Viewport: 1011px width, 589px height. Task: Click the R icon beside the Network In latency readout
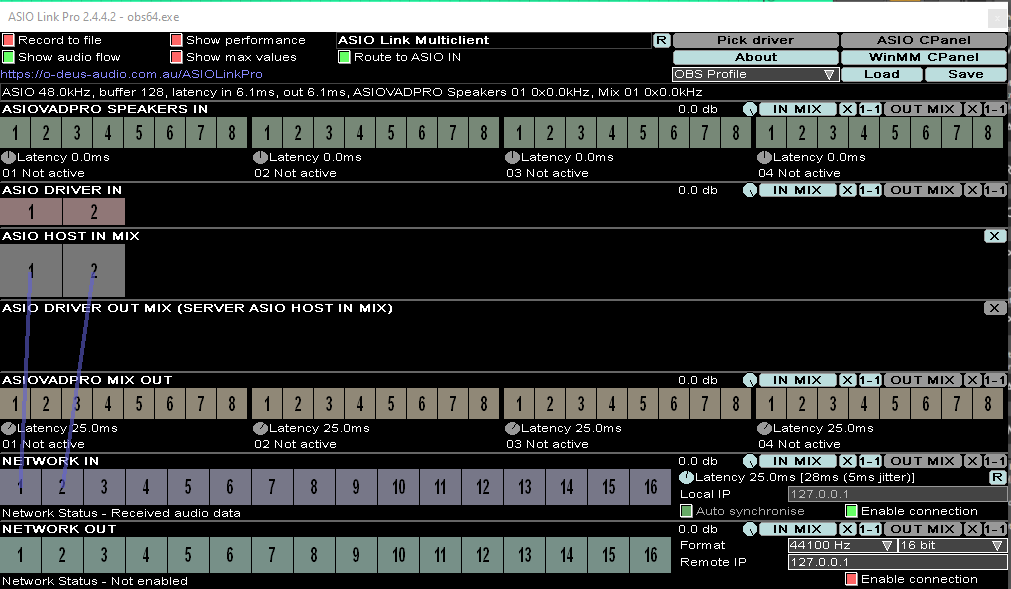coord(997,477)
